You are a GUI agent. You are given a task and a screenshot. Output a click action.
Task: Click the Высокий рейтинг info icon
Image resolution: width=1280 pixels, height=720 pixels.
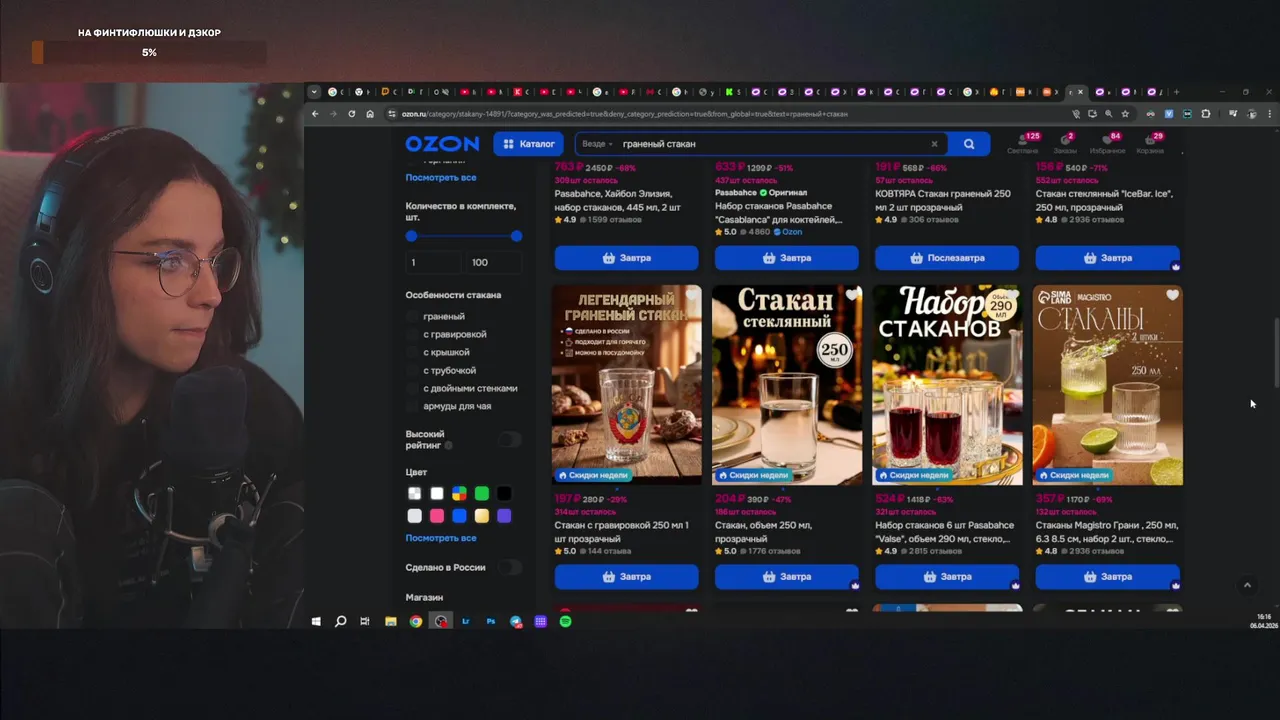(448, 446)
